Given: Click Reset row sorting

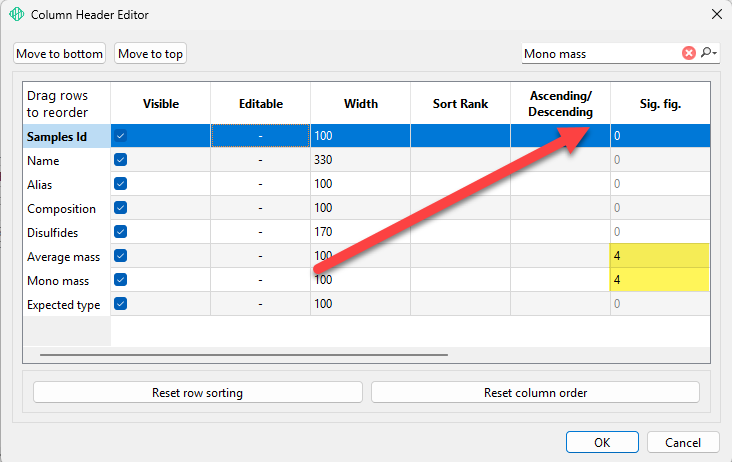Looking at the screenshot, I should 197,392.
